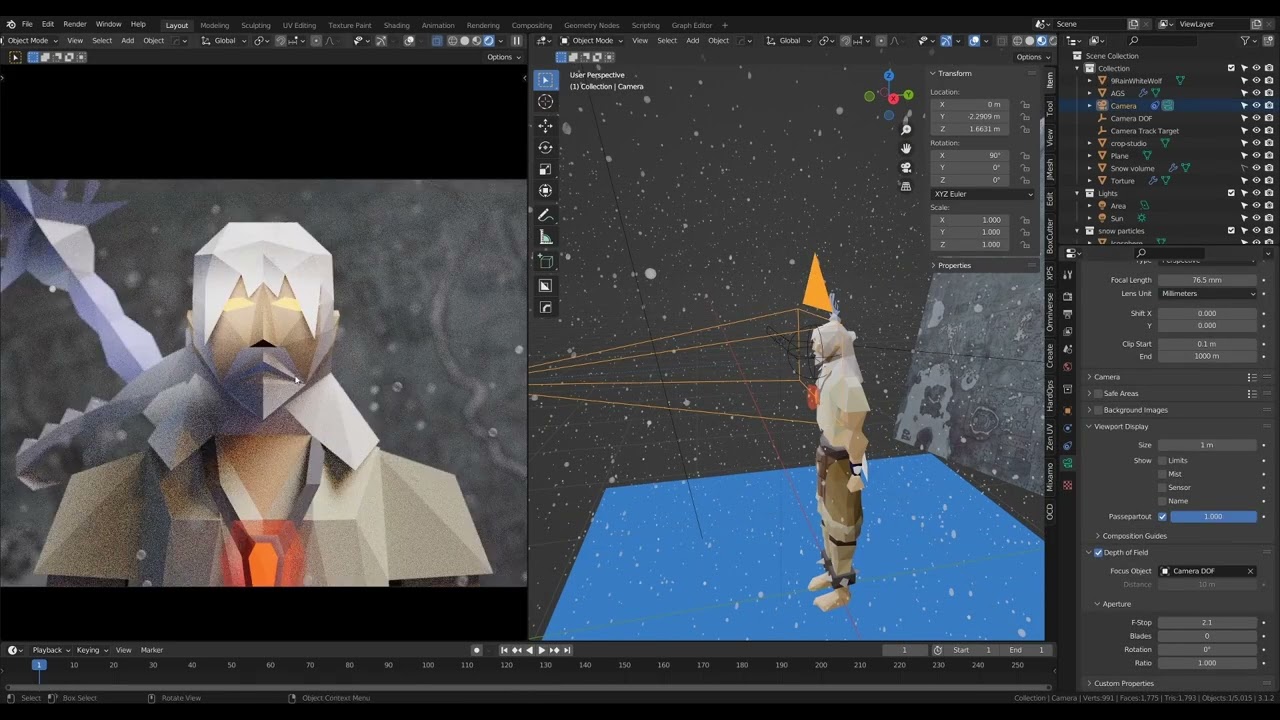Switch to the Shading workspace tab
1280x720 pixels.
[396, 25]
